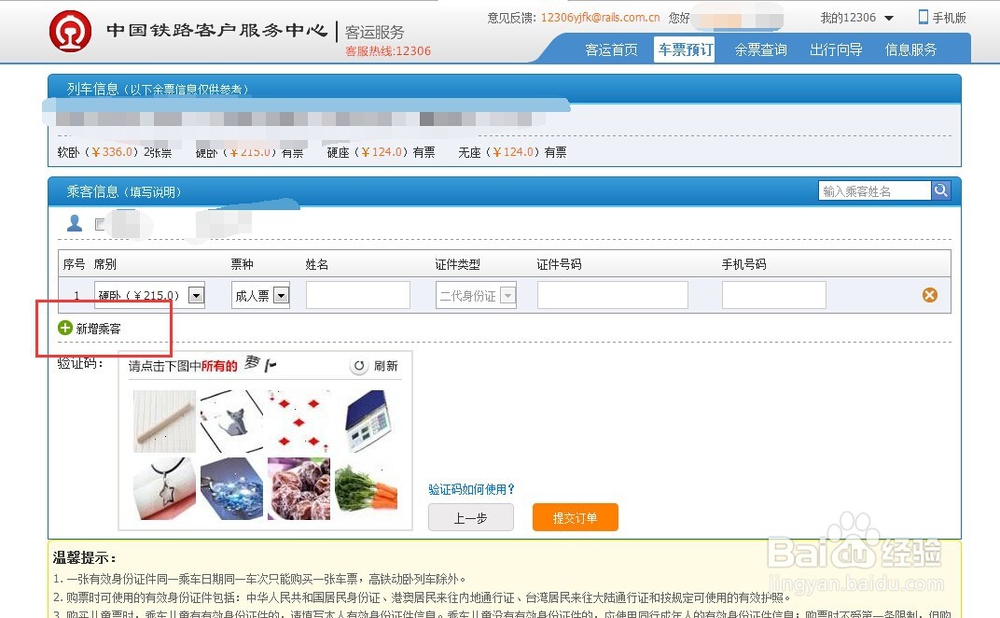Image resolution: width=1000 pixels, height=618 pixels.
Task: Click the 新增乘客 link text
Action: coord(98,328)
